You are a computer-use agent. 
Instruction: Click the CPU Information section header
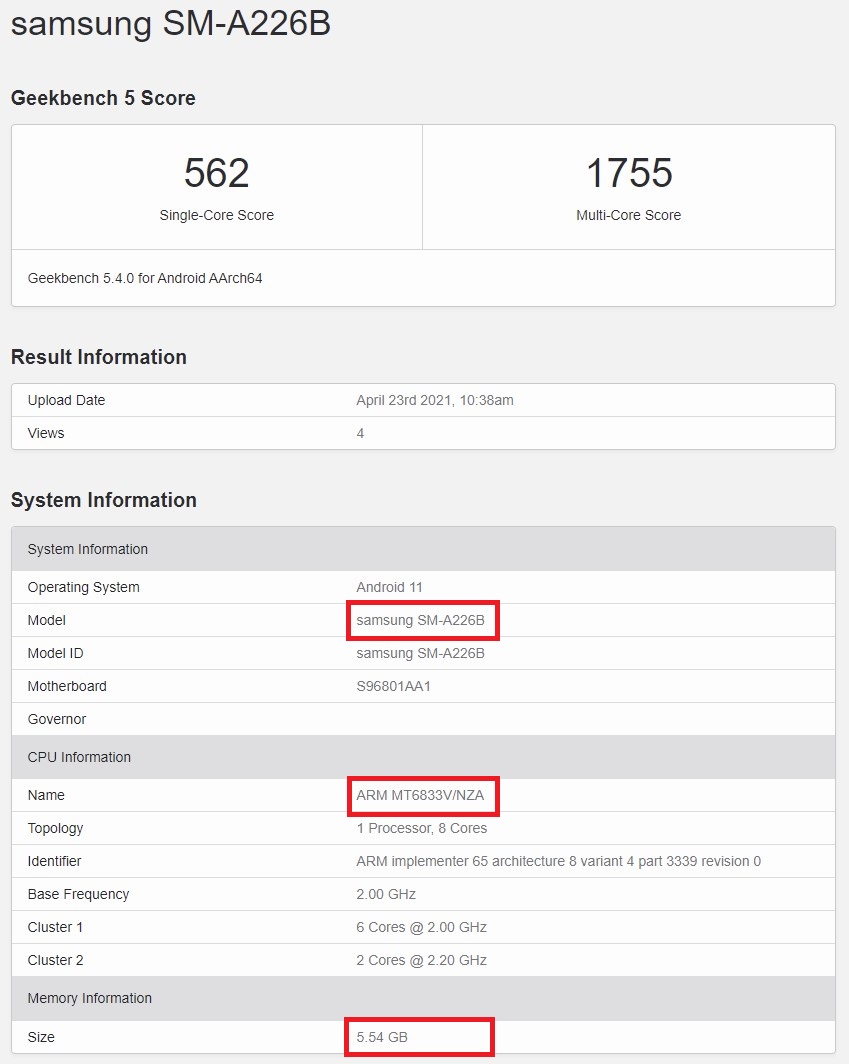pyautogui.click(x=79, y=757)
